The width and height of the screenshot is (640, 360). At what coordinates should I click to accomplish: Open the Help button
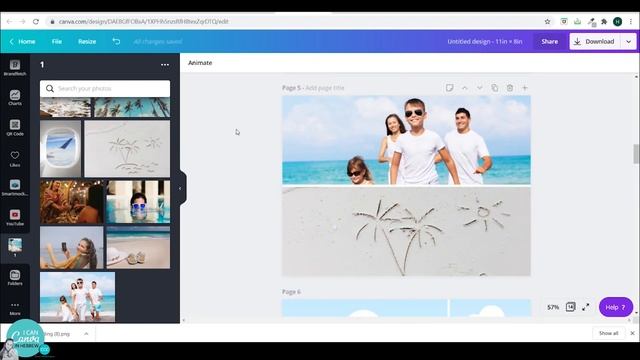coord(616,307)
